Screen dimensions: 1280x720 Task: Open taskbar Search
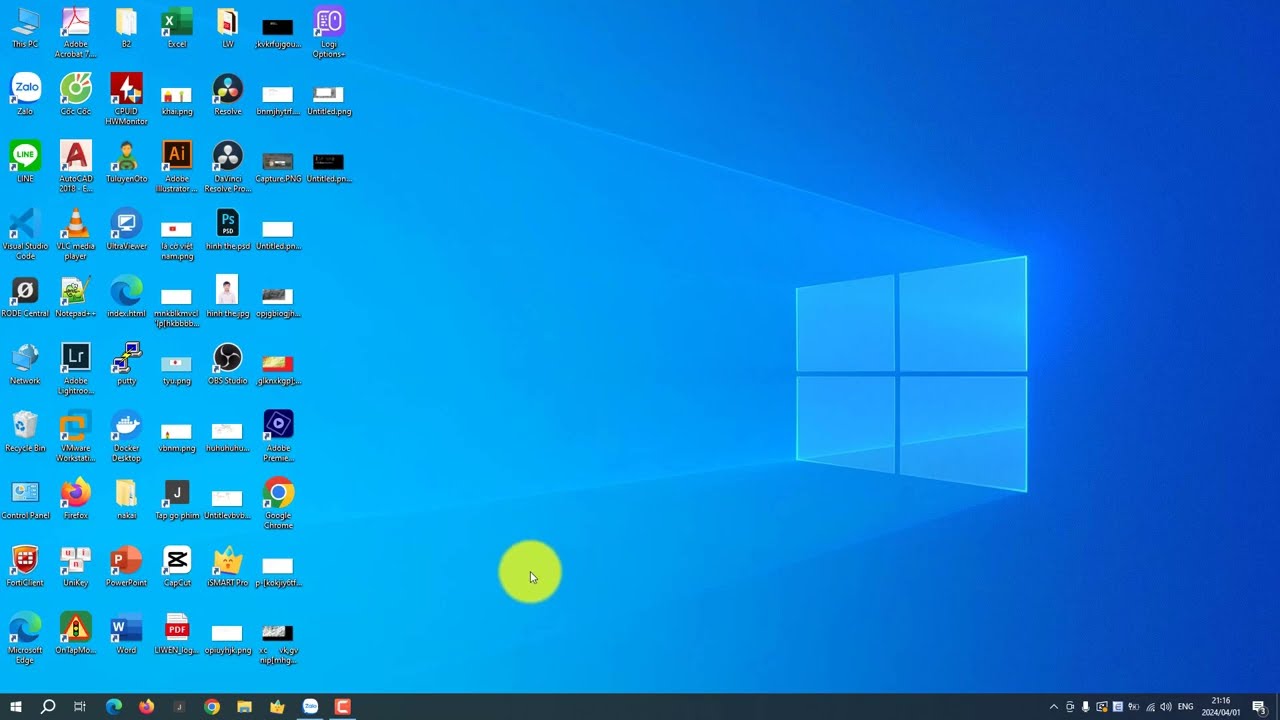[x=48, y=707]
